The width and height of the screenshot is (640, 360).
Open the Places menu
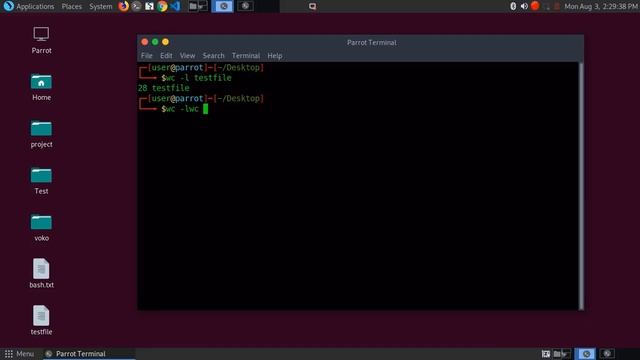tap(71, 7)
